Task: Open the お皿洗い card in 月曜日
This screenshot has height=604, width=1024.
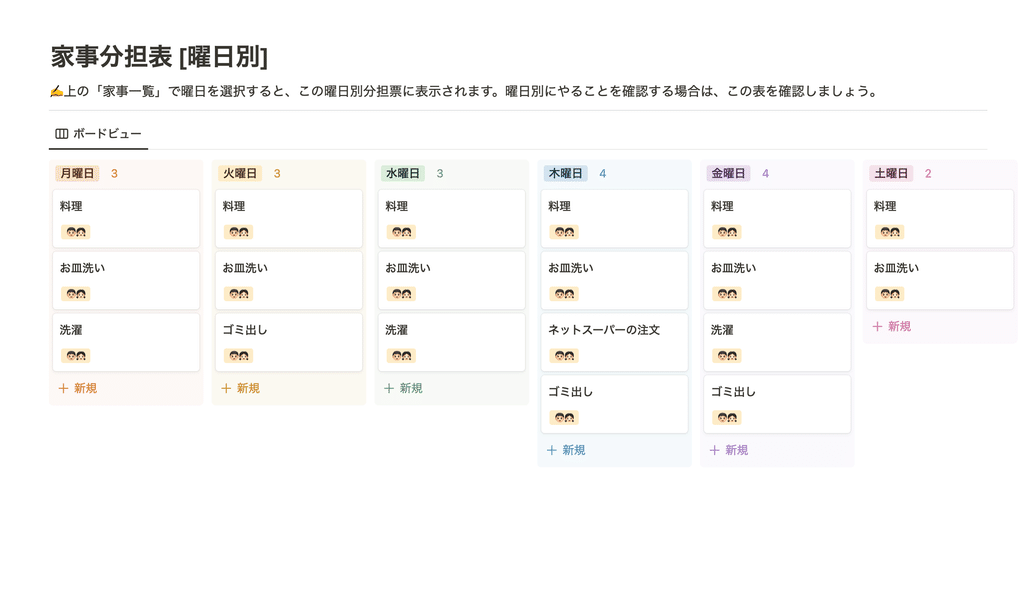Action: tap(126, 281)
